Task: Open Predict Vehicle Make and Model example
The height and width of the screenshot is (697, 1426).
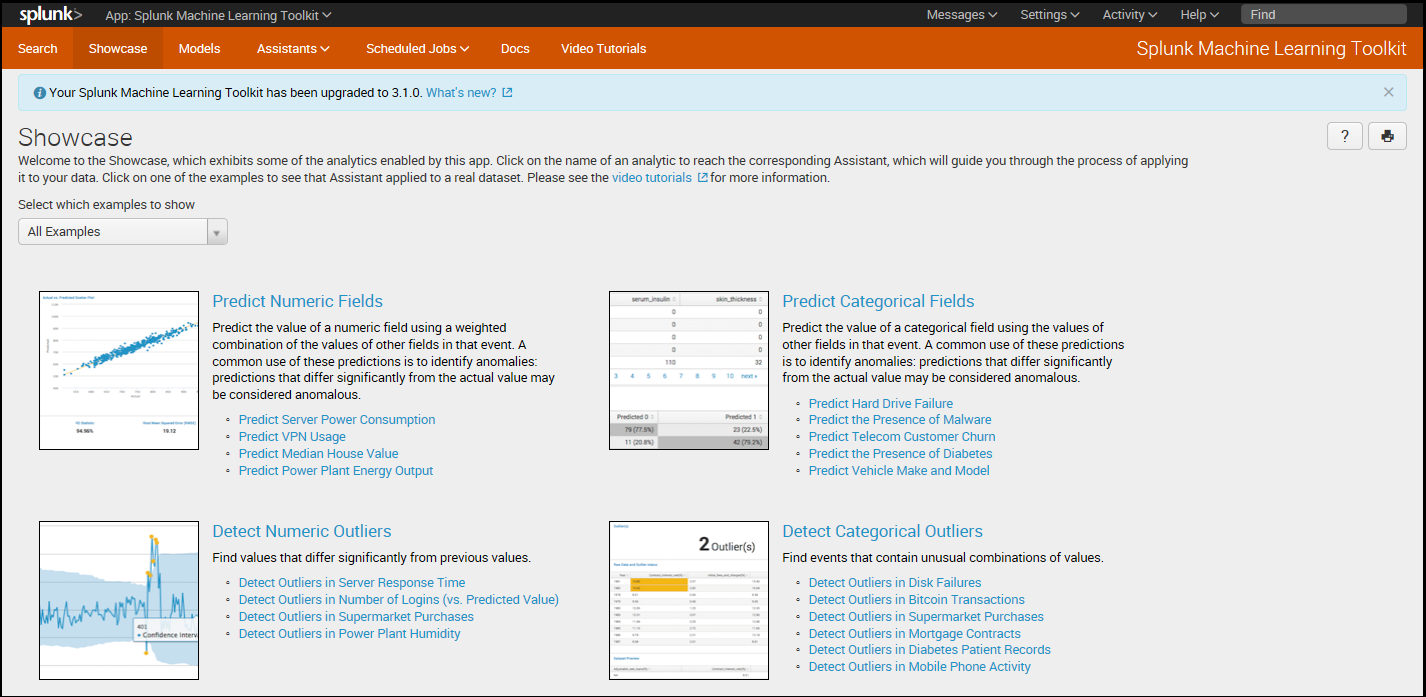Action: [899, 471]
